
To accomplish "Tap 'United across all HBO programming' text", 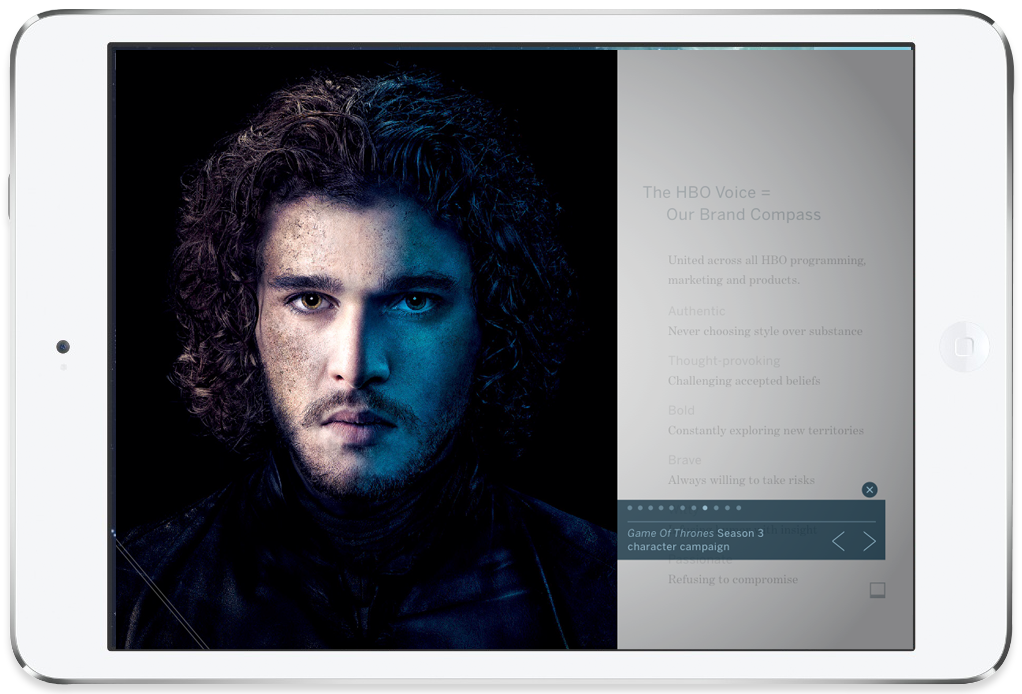I will pos(766,260).
